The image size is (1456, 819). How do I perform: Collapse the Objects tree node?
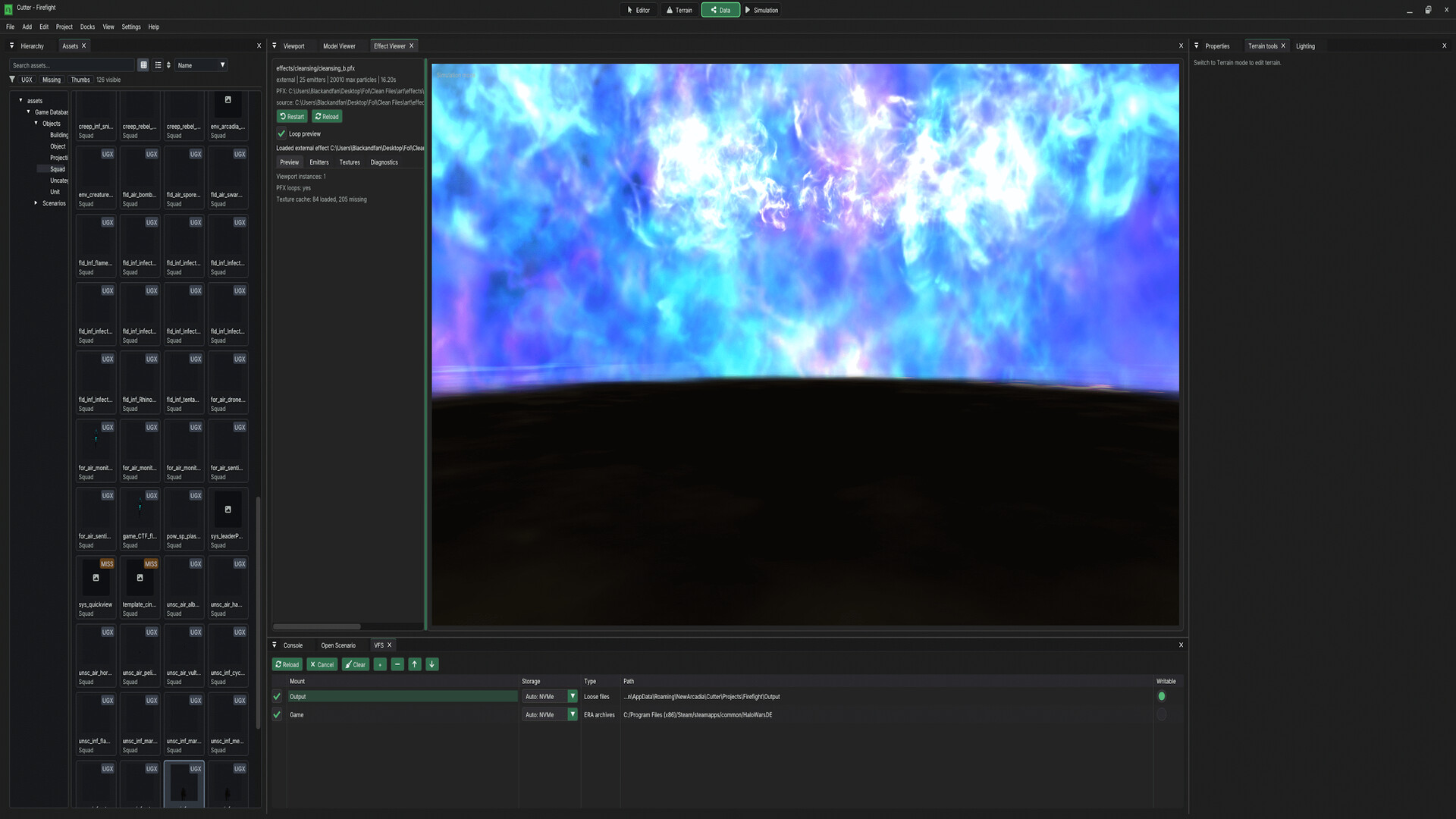click(36, 123)
